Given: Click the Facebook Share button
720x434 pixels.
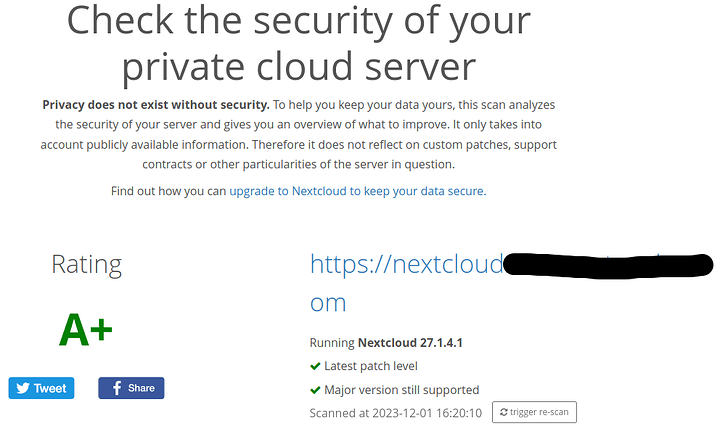Looking at the screenshot, I should point(131,388).
